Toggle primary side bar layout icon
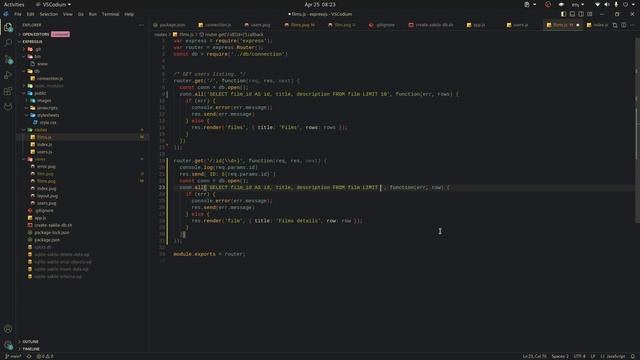This screenshot has height=360, width=640. (x=563, y=14)
